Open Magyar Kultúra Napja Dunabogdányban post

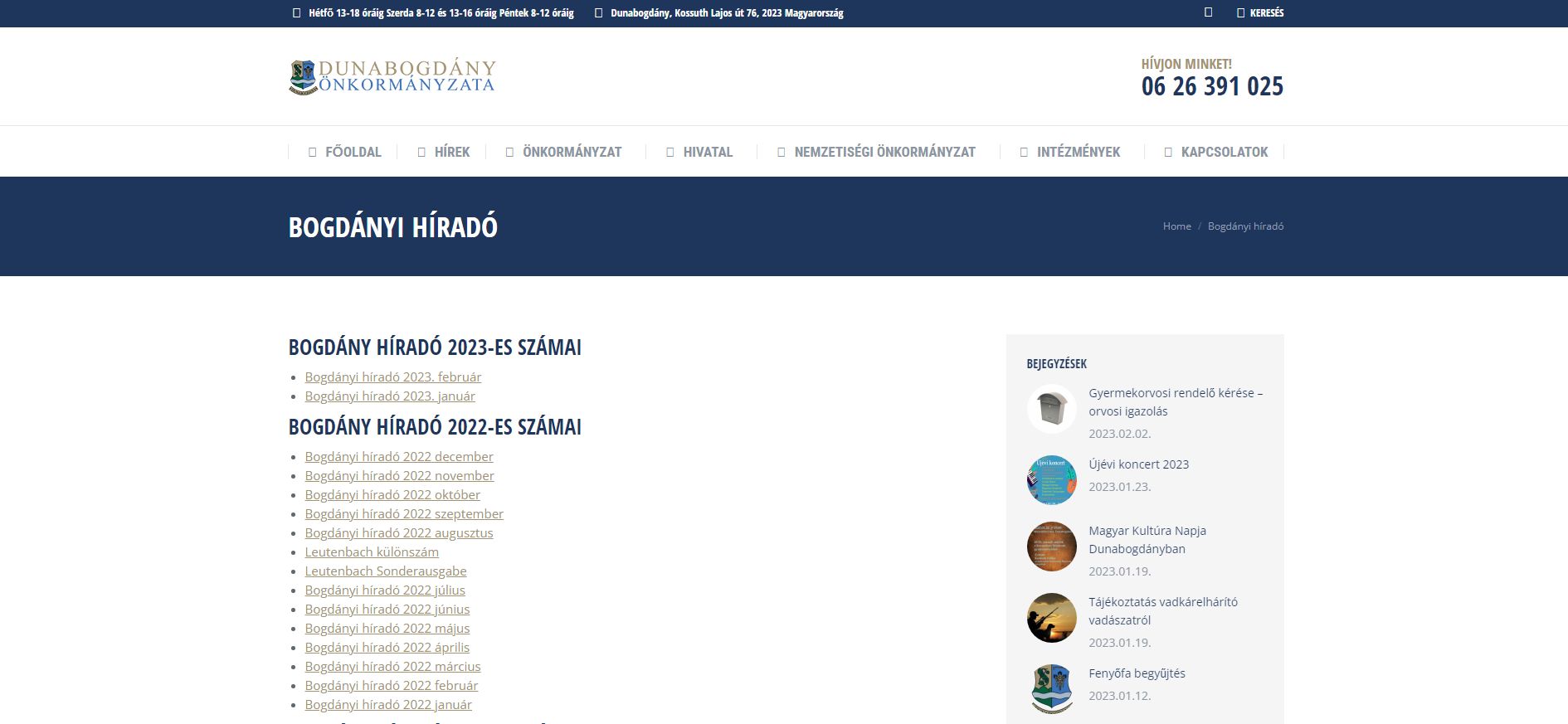[1147, 540]
